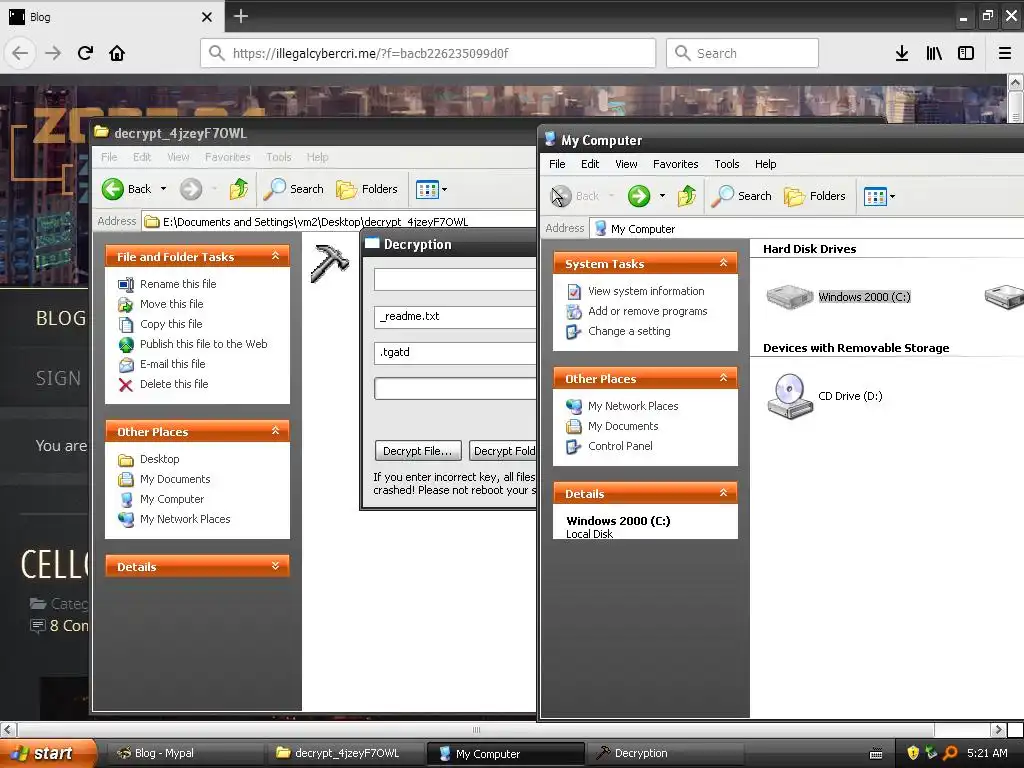This screenshot has height=768, width=1024.
Task: Click the orange magnifier tray icon
Action: [x=950, y=753]
